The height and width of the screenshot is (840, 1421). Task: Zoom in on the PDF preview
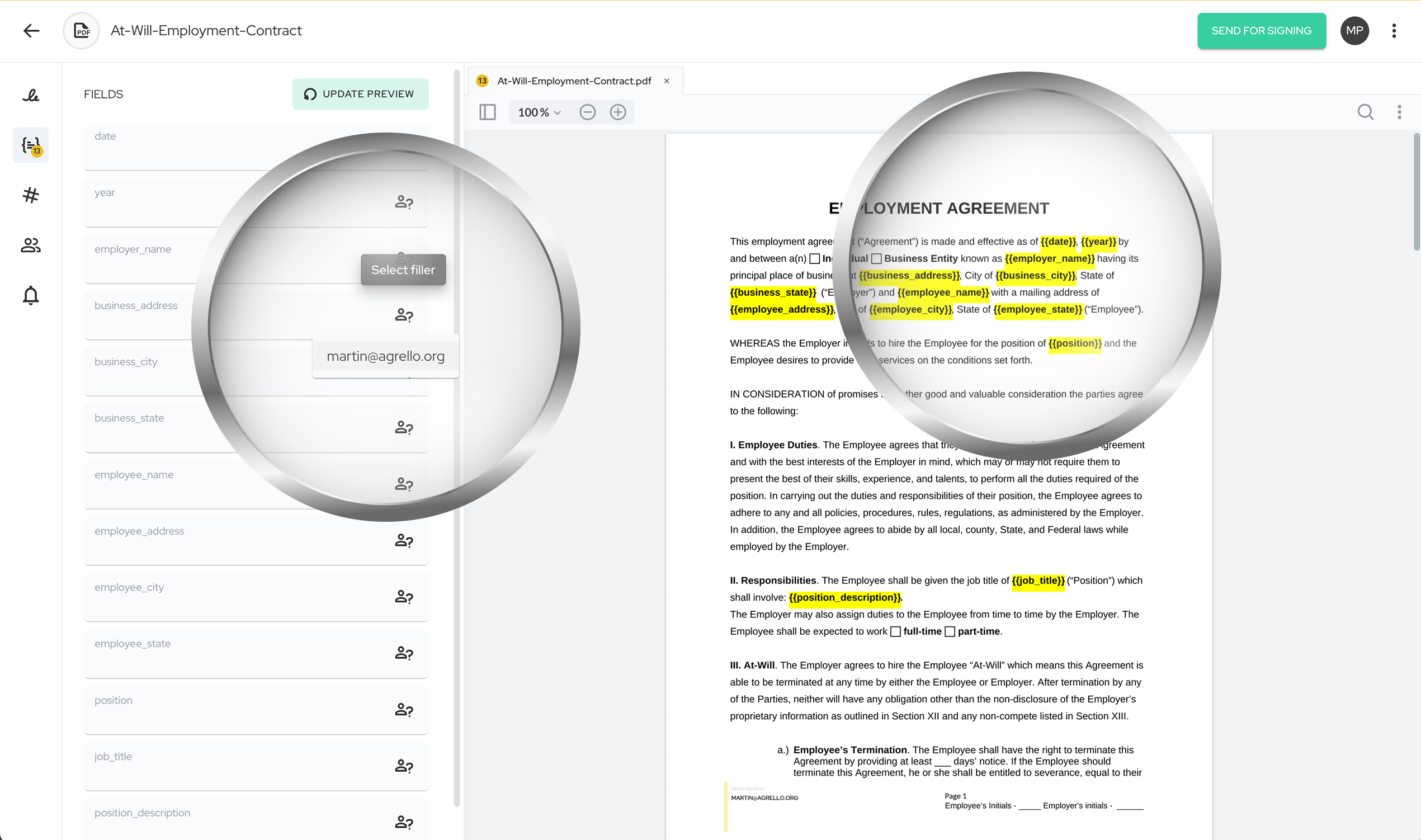618,112
